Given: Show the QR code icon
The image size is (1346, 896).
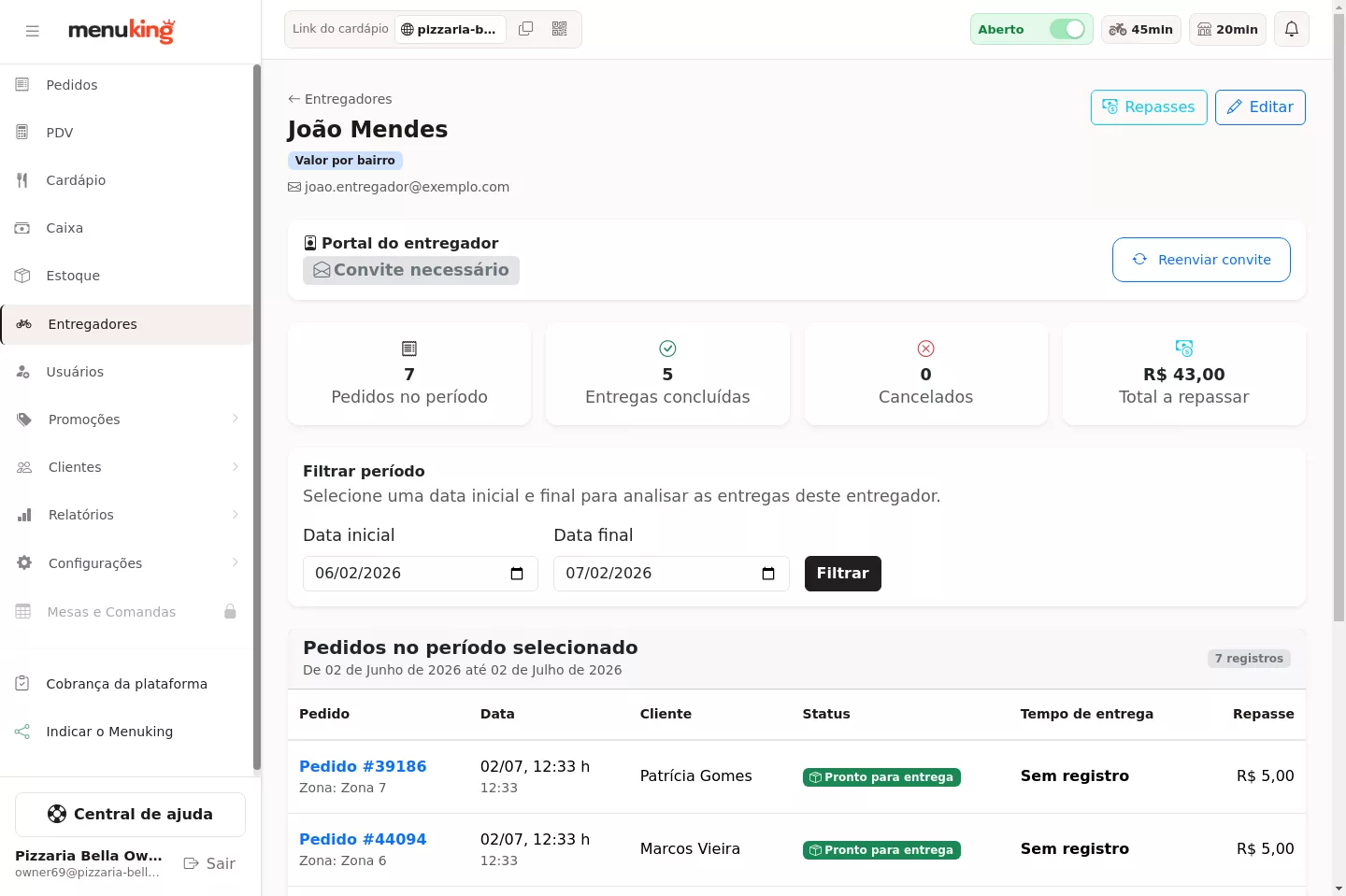Looking at the screenshot, I should point(560,29).
